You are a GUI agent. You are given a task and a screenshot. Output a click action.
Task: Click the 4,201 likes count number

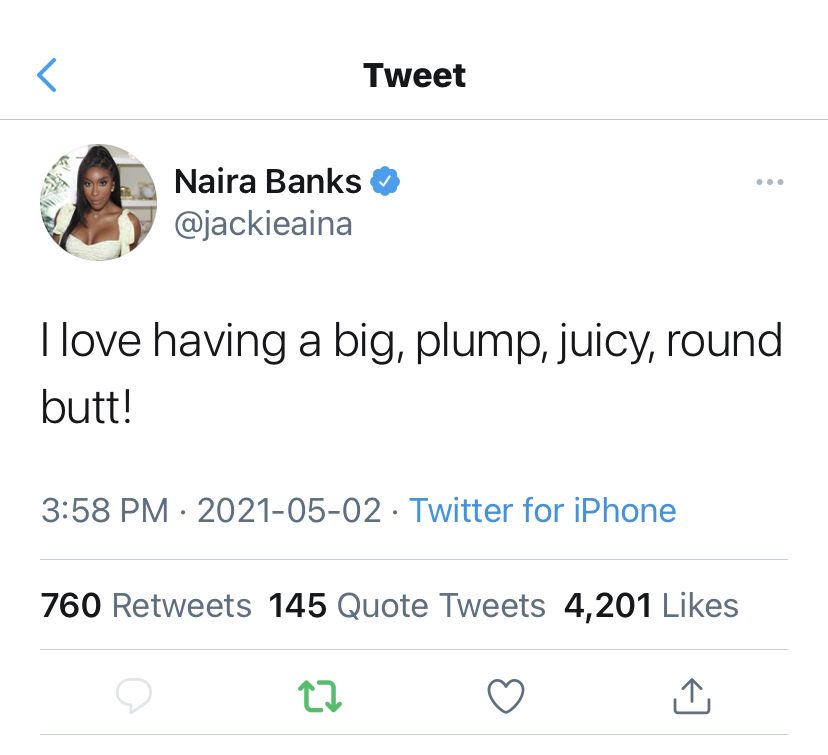point(607,606)
